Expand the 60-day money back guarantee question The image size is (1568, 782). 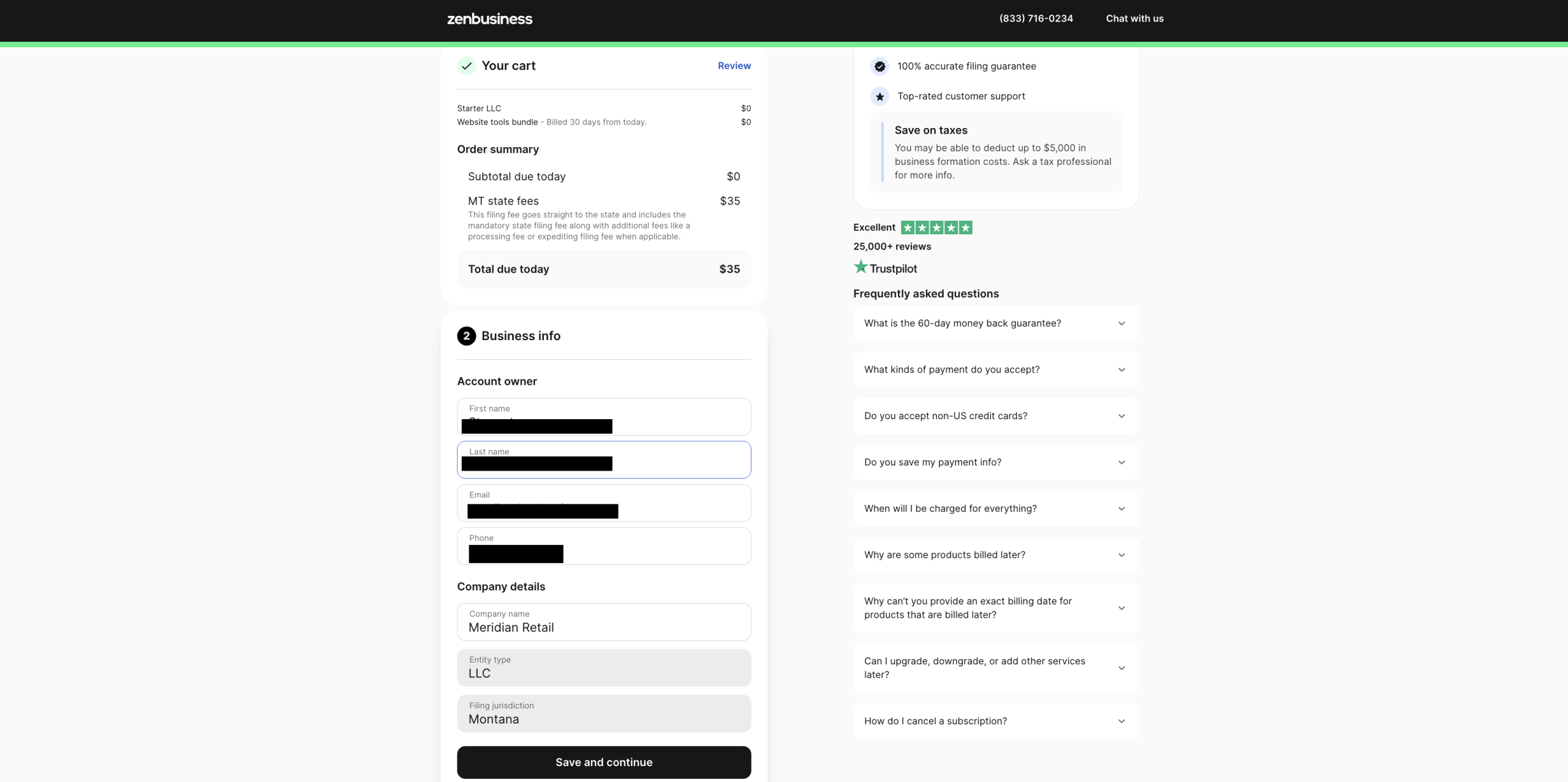pos(996,323)
